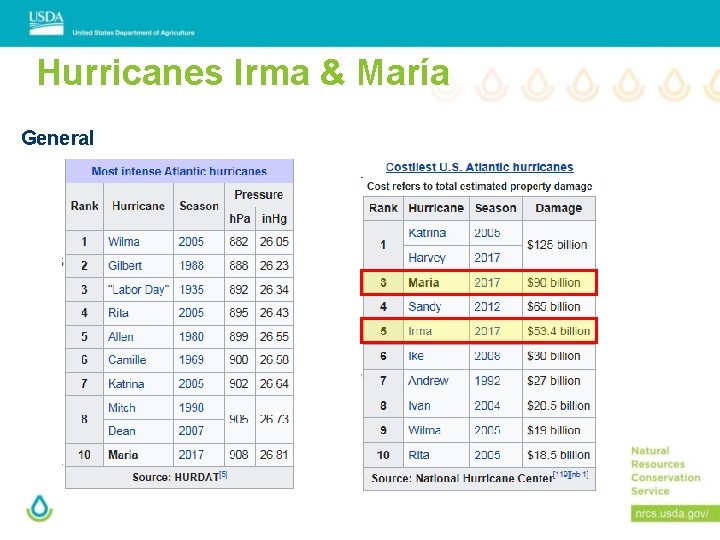
Task: Click the 2004 season link for Ivan
Action: tap(487, 405)
